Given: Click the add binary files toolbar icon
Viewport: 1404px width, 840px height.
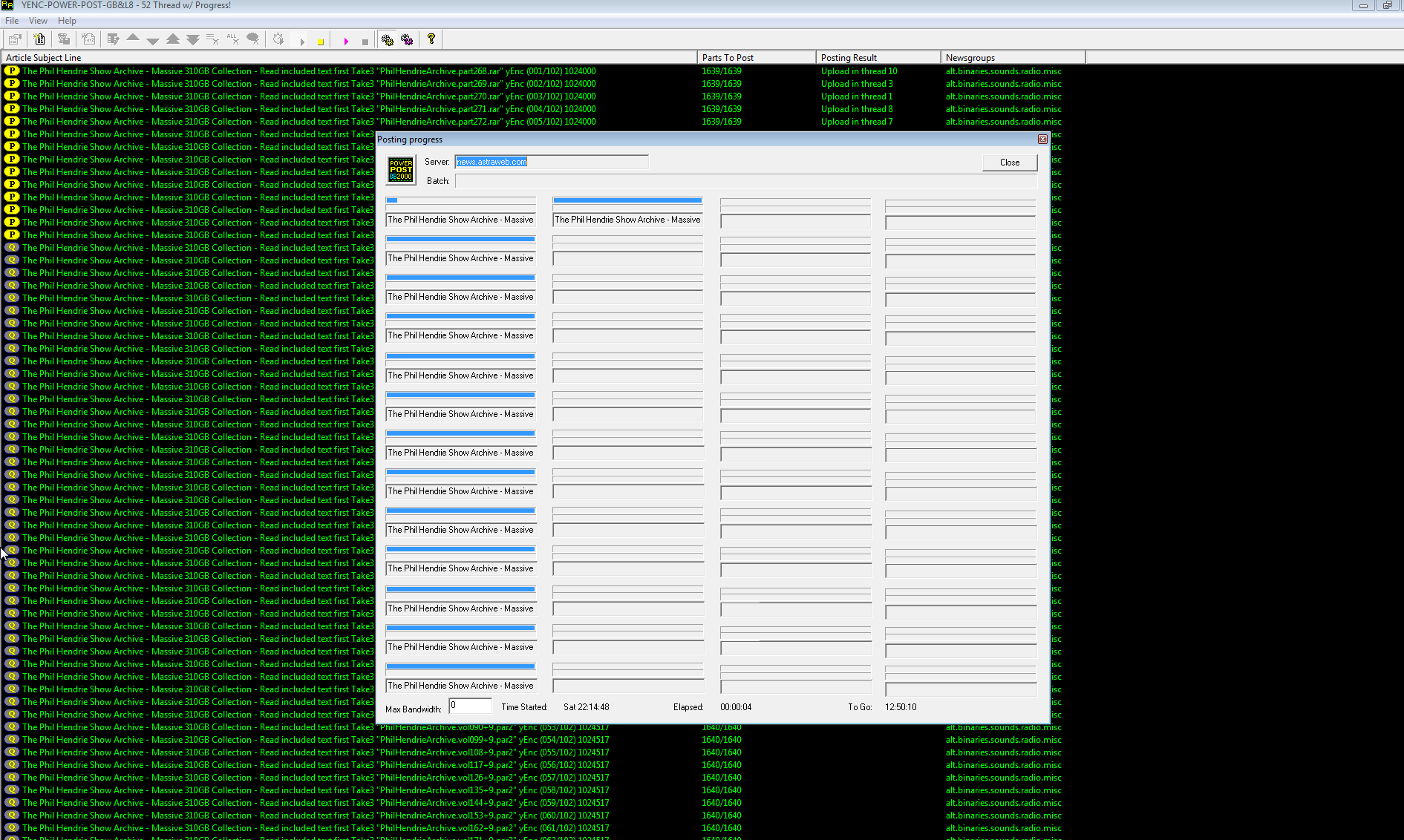Looking at the screenshot, I should tap(39, 39).
